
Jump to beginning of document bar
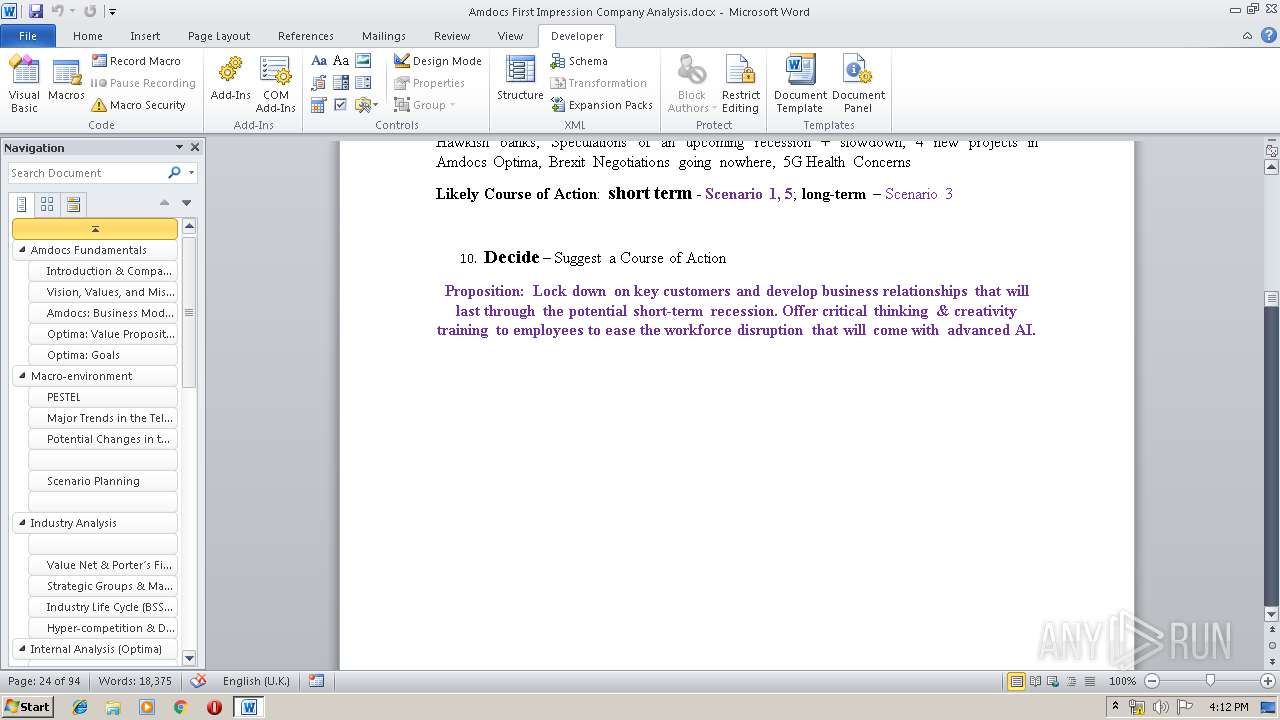coord(95,229)
